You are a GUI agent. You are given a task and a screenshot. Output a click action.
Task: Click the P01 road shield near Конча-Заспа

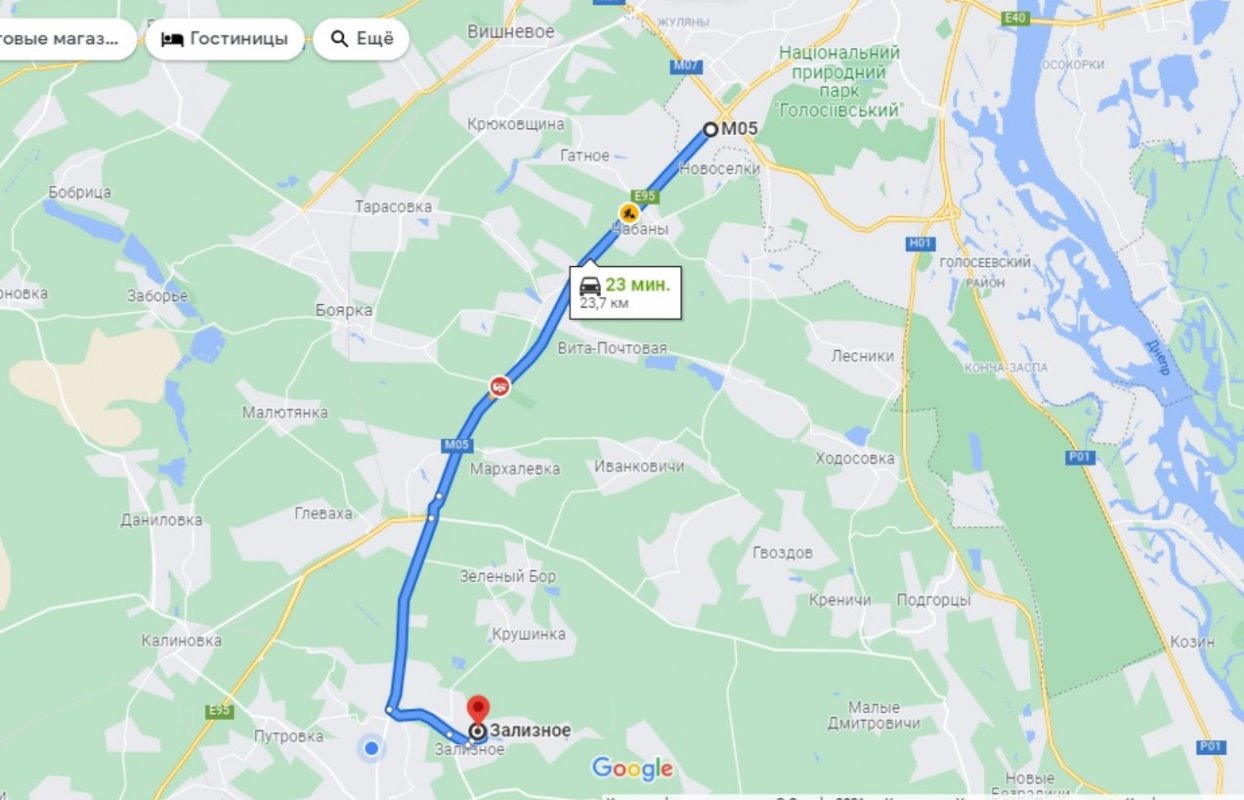click(1081, 457)
